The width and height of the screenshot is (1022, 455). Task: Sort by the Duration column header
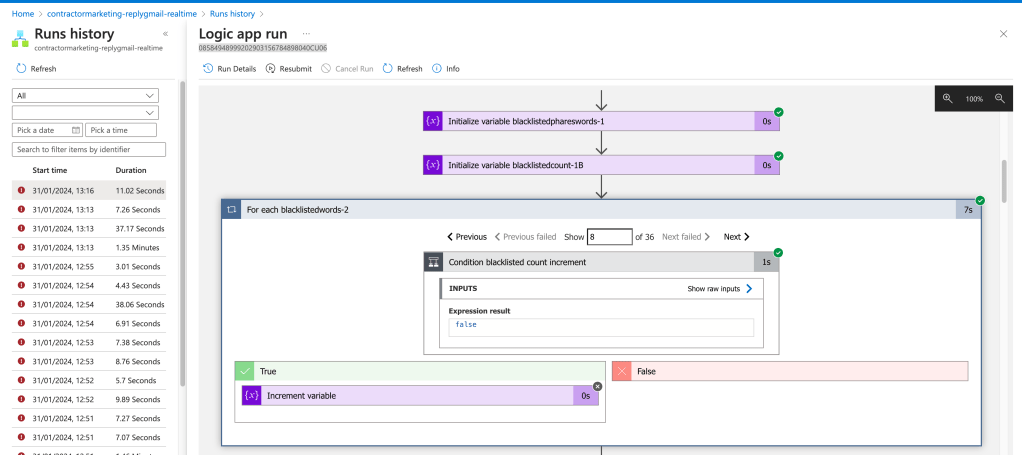click(x=131, y=170)
